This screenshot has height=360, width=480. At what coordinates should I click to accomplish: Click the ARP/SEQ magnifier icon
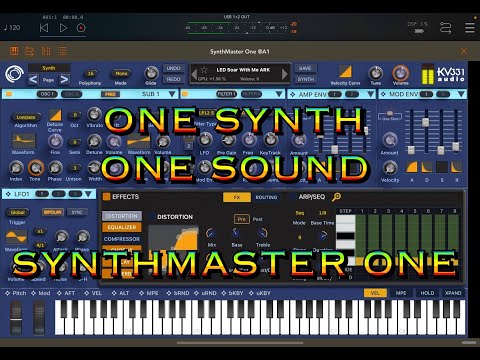pyautogui.click(x=336, y=197)
